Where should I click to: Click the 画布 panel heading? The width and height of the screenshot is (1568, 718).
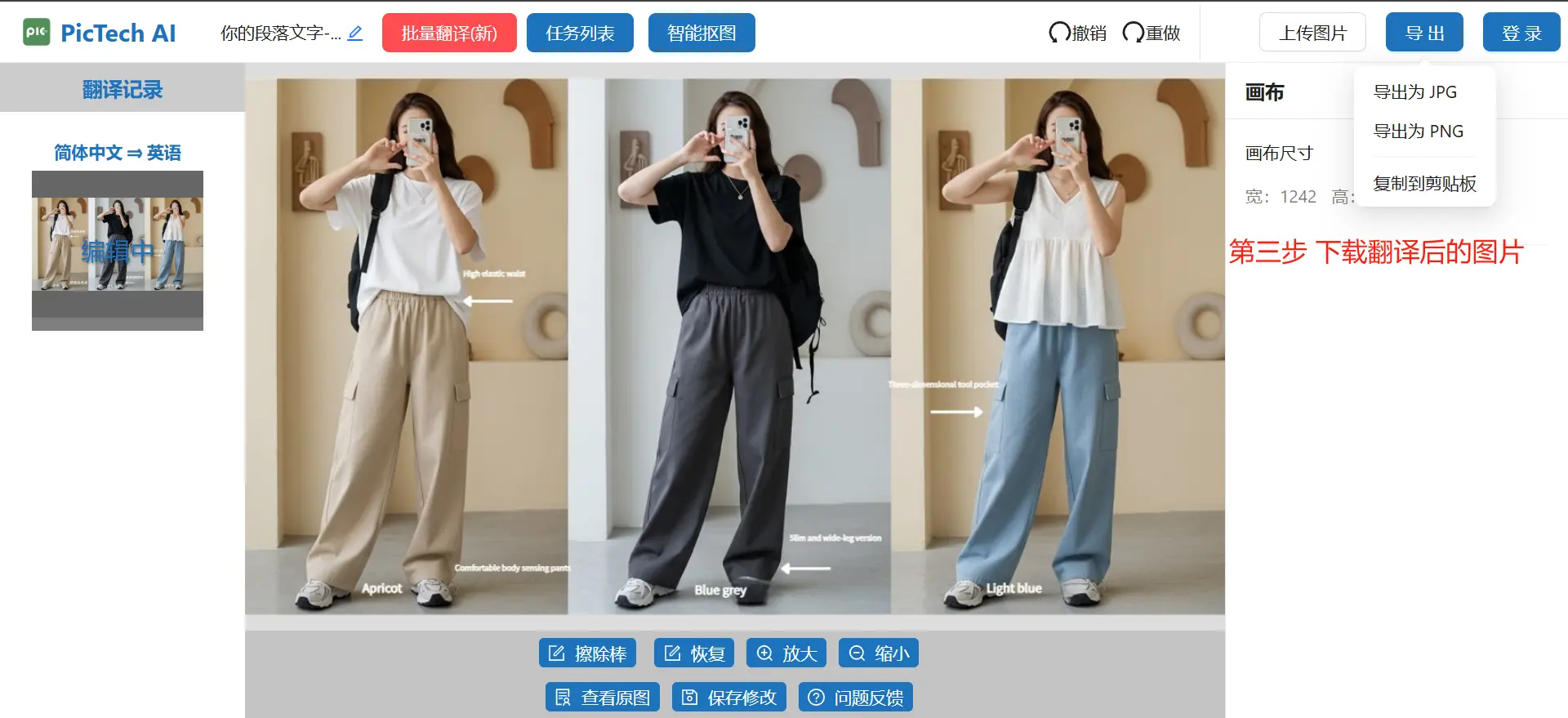click(1264, 92)
